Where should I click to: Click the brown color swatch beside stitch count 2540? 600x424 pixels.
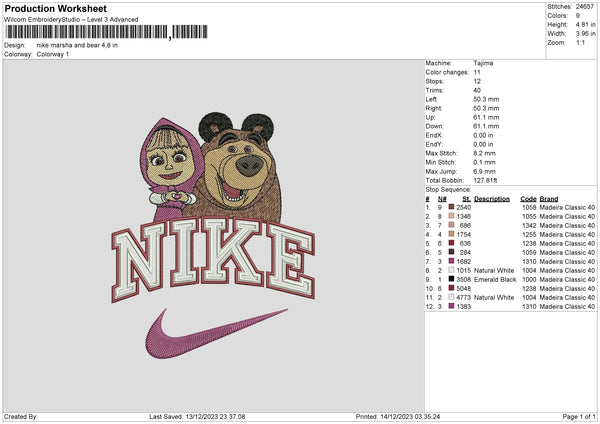click(451, 207)
